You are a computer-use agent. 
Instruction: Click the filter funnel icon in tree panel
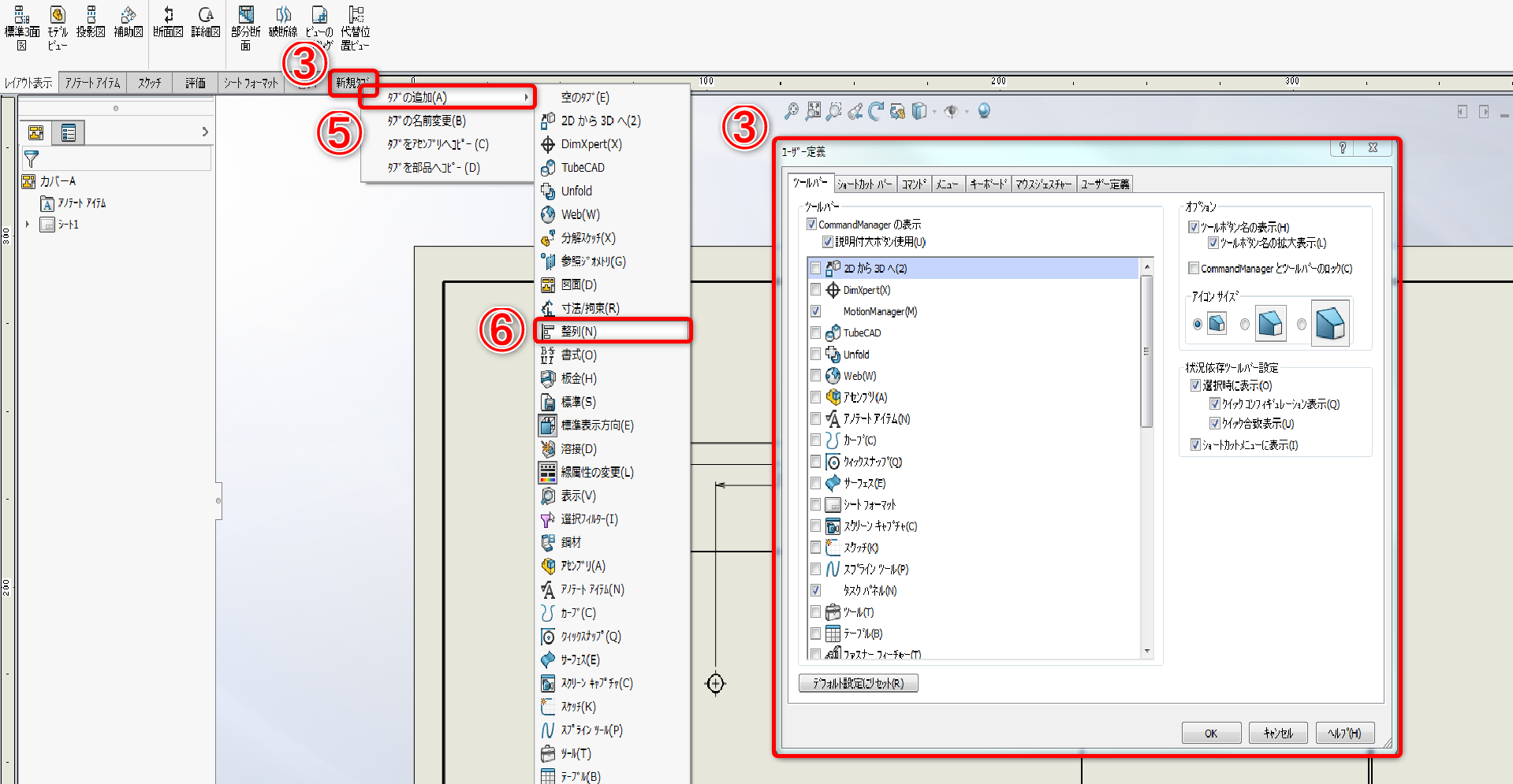[32, 159]
